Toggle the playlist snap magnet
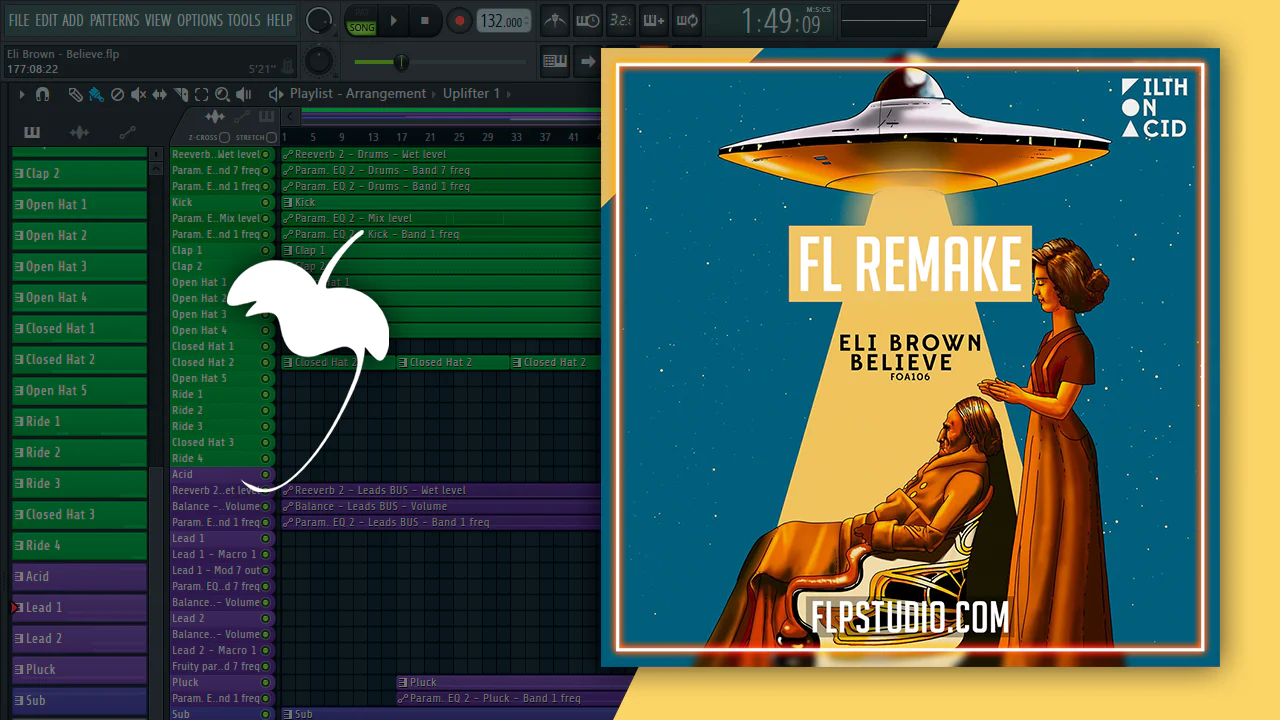Viewport: 1280px width, 720px height. 43,94
